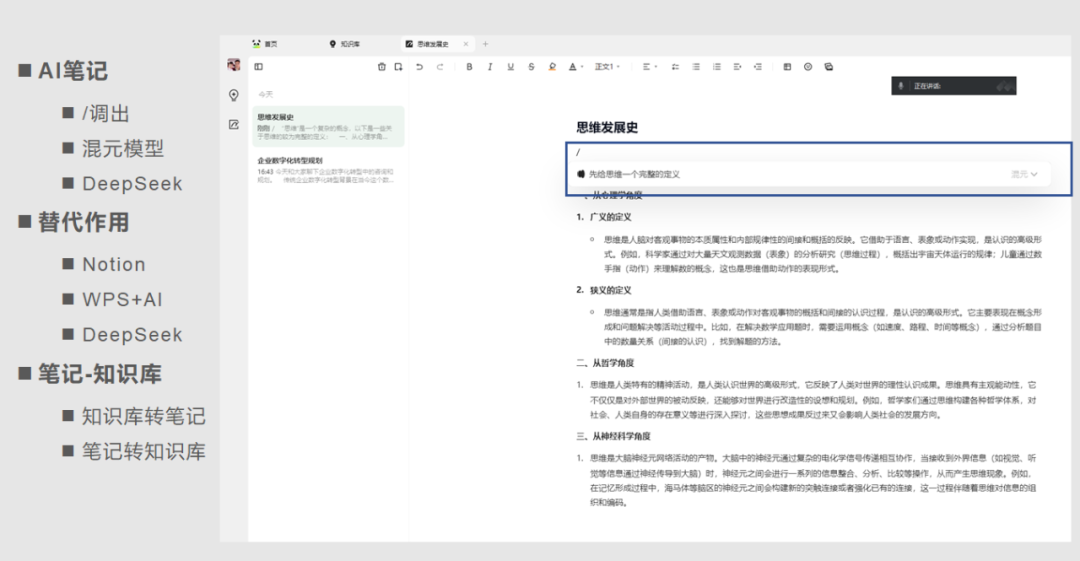Image resolution: width=1080 pixels, height=561 pixels.
Task: Open the 正文1 paragraph style dropdown
Action: 608,67
